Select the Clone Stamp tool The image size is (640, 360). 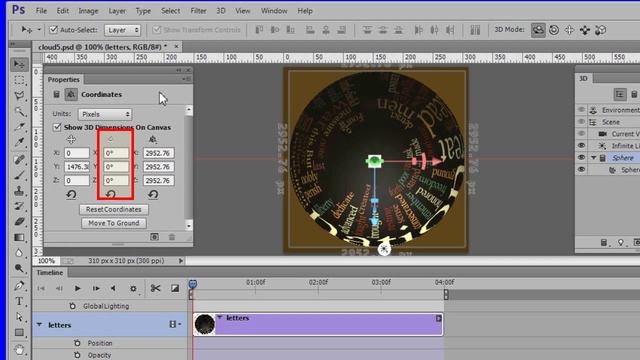point(19,191)
